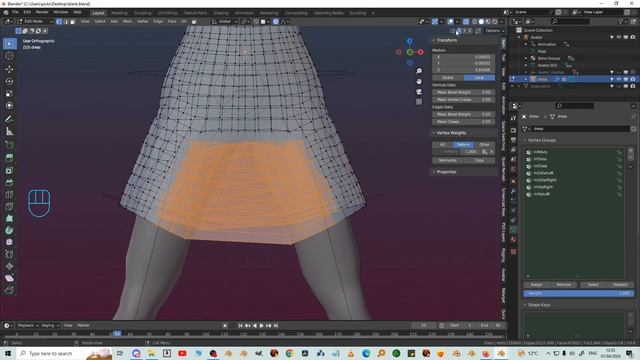
Task: Select the Edge Slide tool
Action: click(x=9, y=254)
